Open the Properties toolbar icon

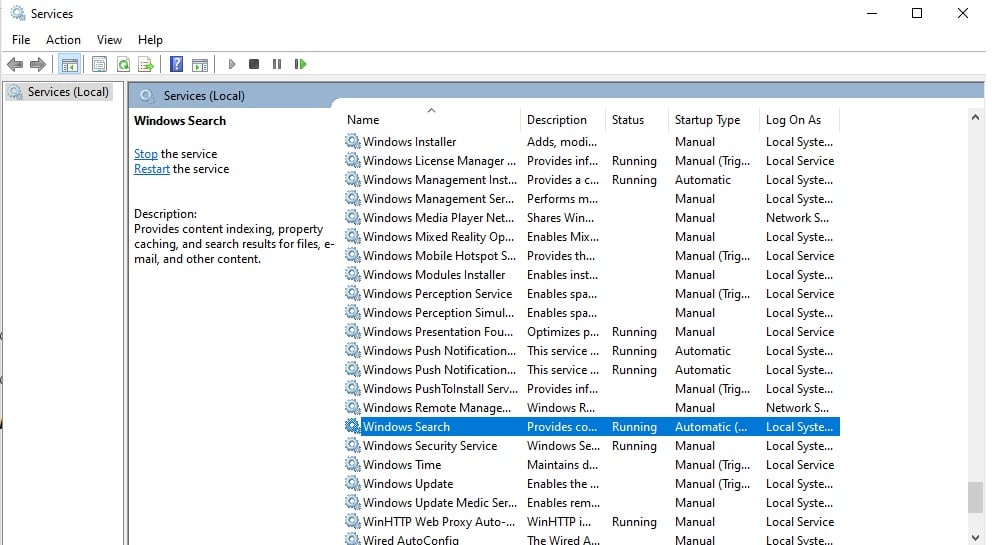pos(99,64)
